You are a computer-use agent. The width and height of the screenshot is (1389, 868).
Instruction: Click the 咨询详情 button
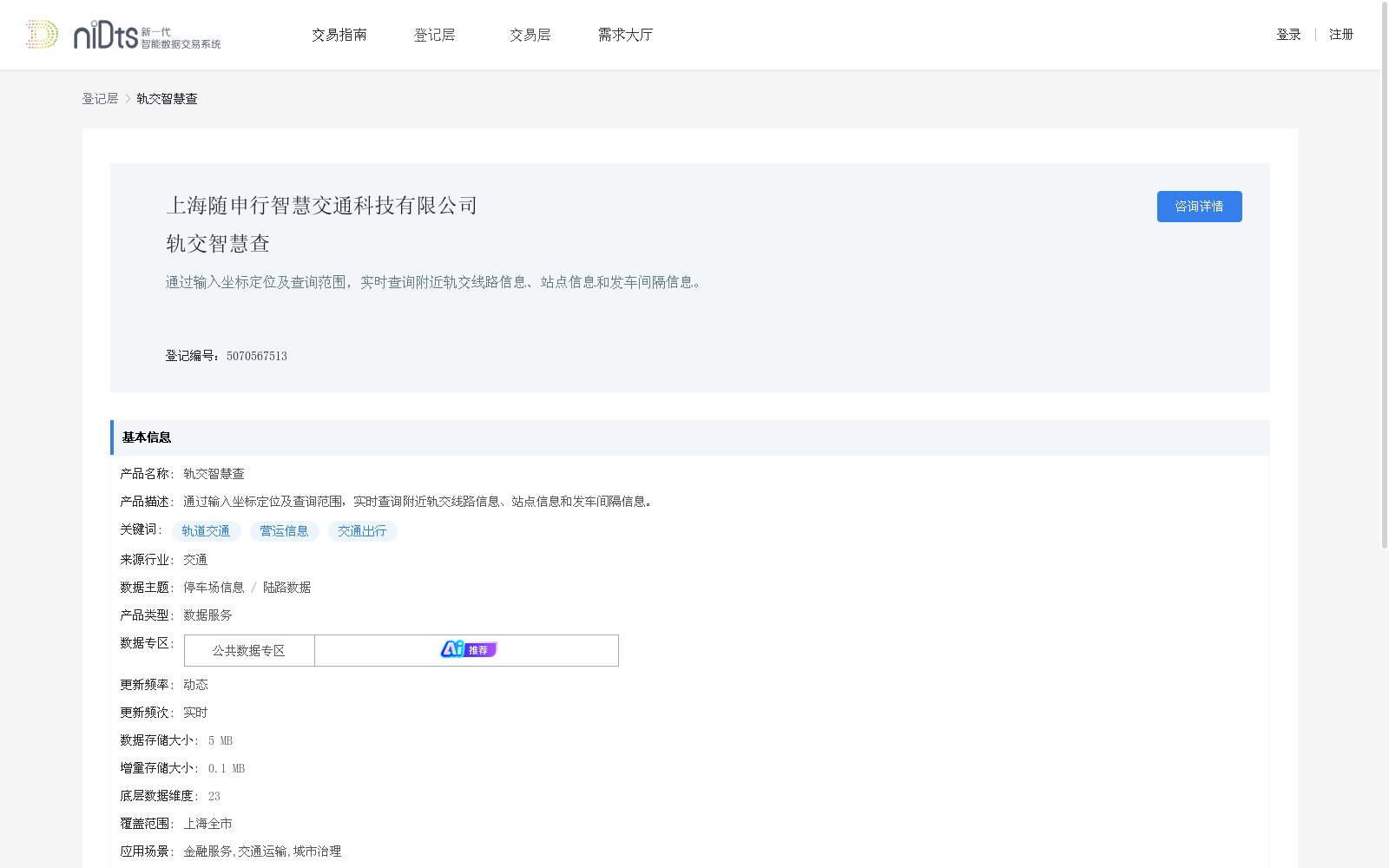point(1199,207)
